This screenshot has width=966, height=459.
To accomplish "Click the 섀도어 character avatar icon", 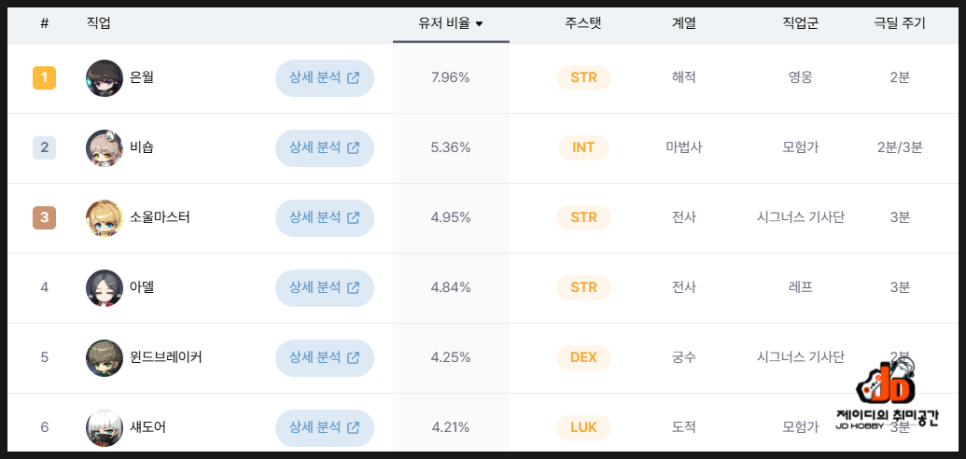I will tap(104, 428).
